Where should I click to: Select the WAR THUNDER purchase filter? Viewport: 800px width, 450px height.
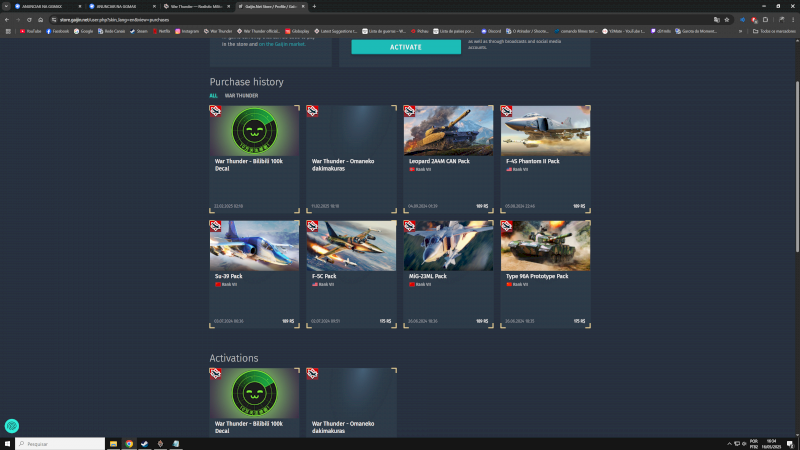(240, 96)
